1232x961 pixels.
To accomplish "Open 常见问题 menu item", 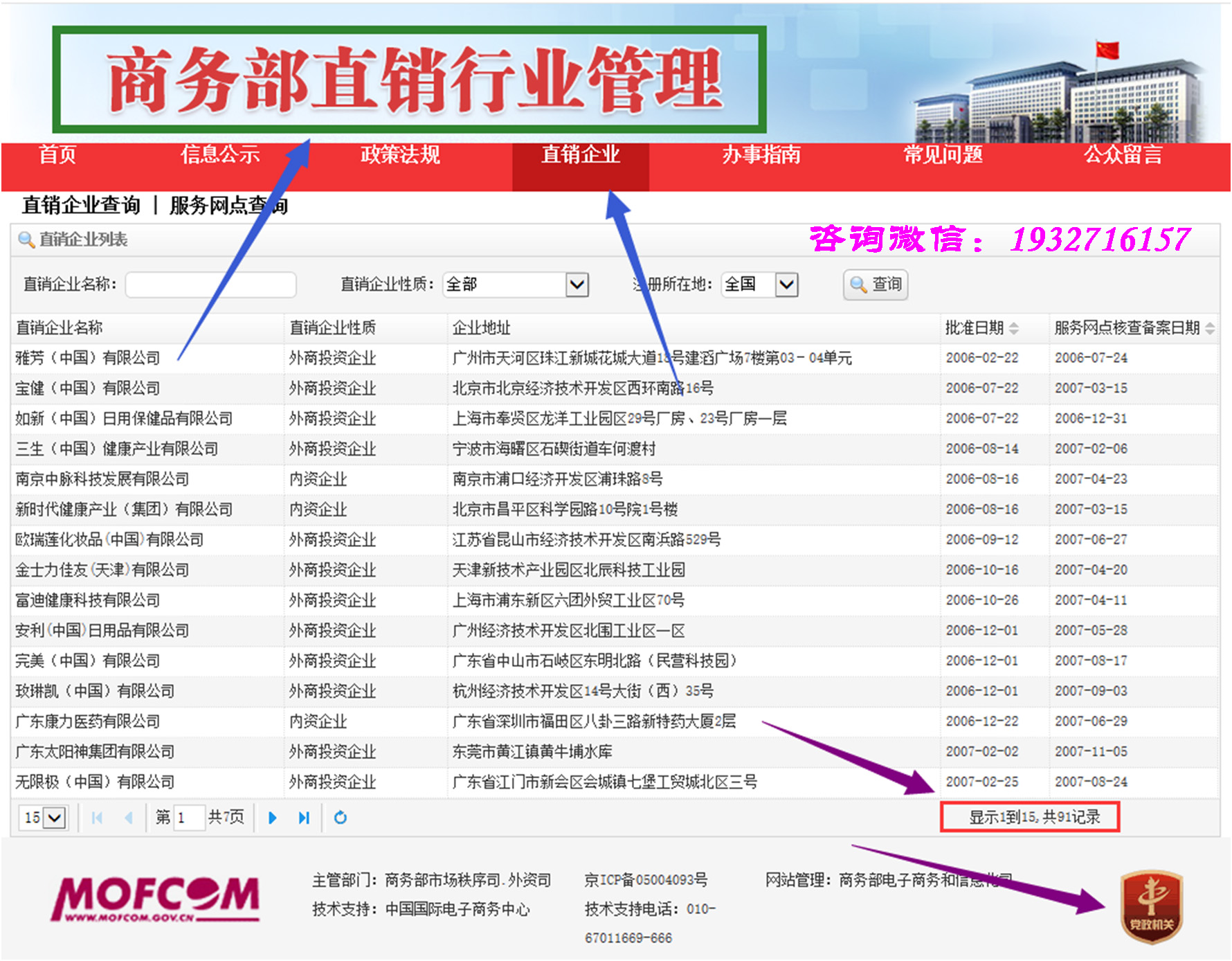I will (943, 154).
